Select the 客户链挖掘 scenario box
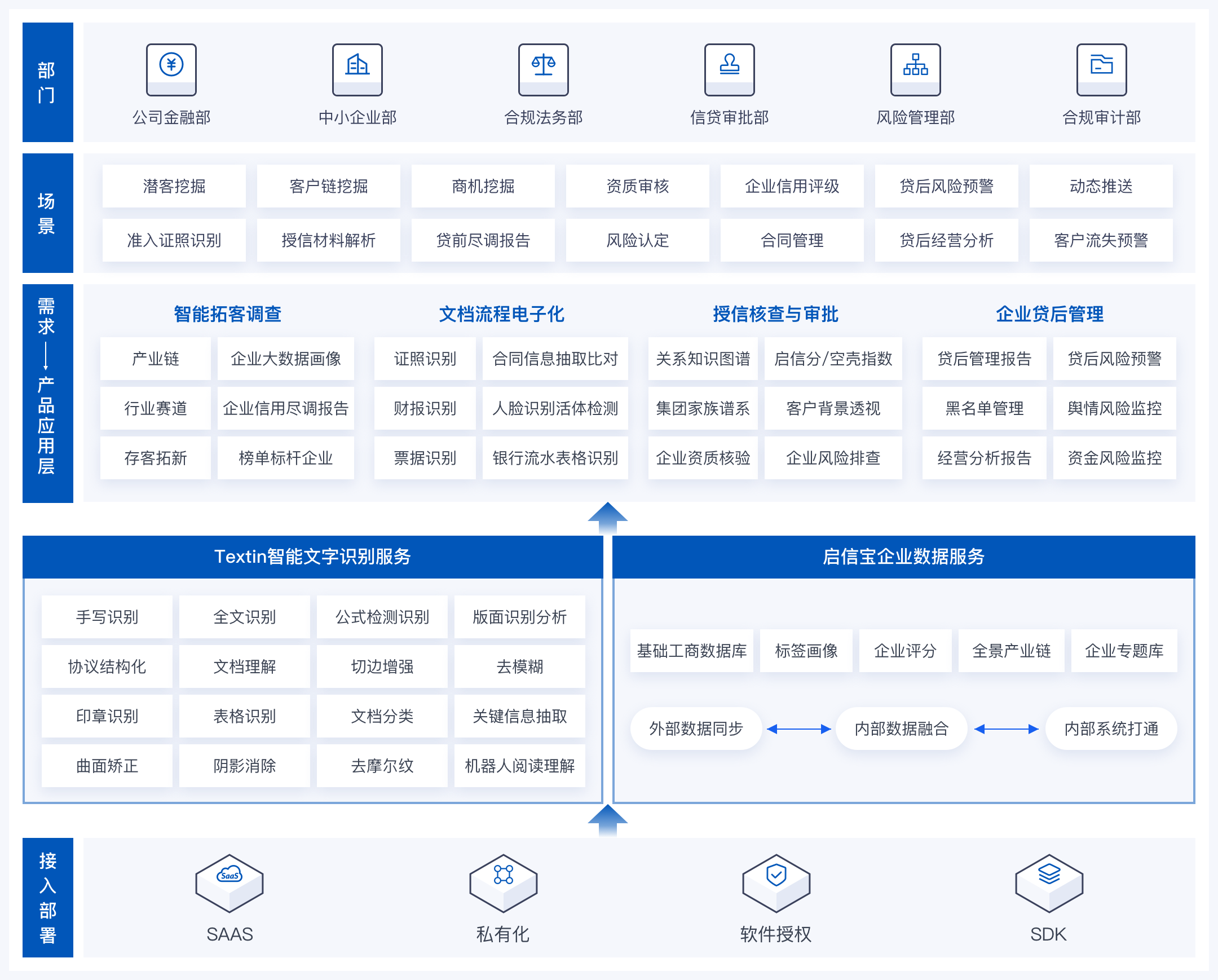This screenshot has width=1218, height=980. pyautogui.click(x=328, y=186)
